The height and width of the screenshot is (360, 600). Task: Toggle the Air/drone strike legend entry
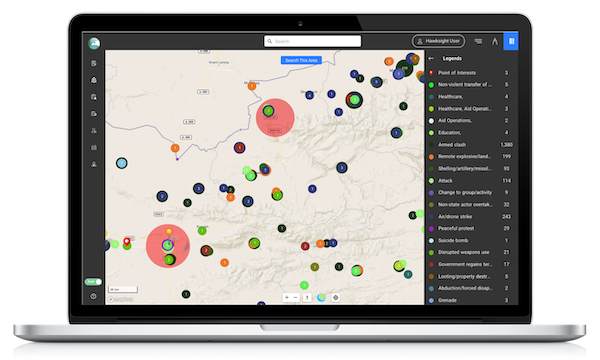(x=471, y=217)
